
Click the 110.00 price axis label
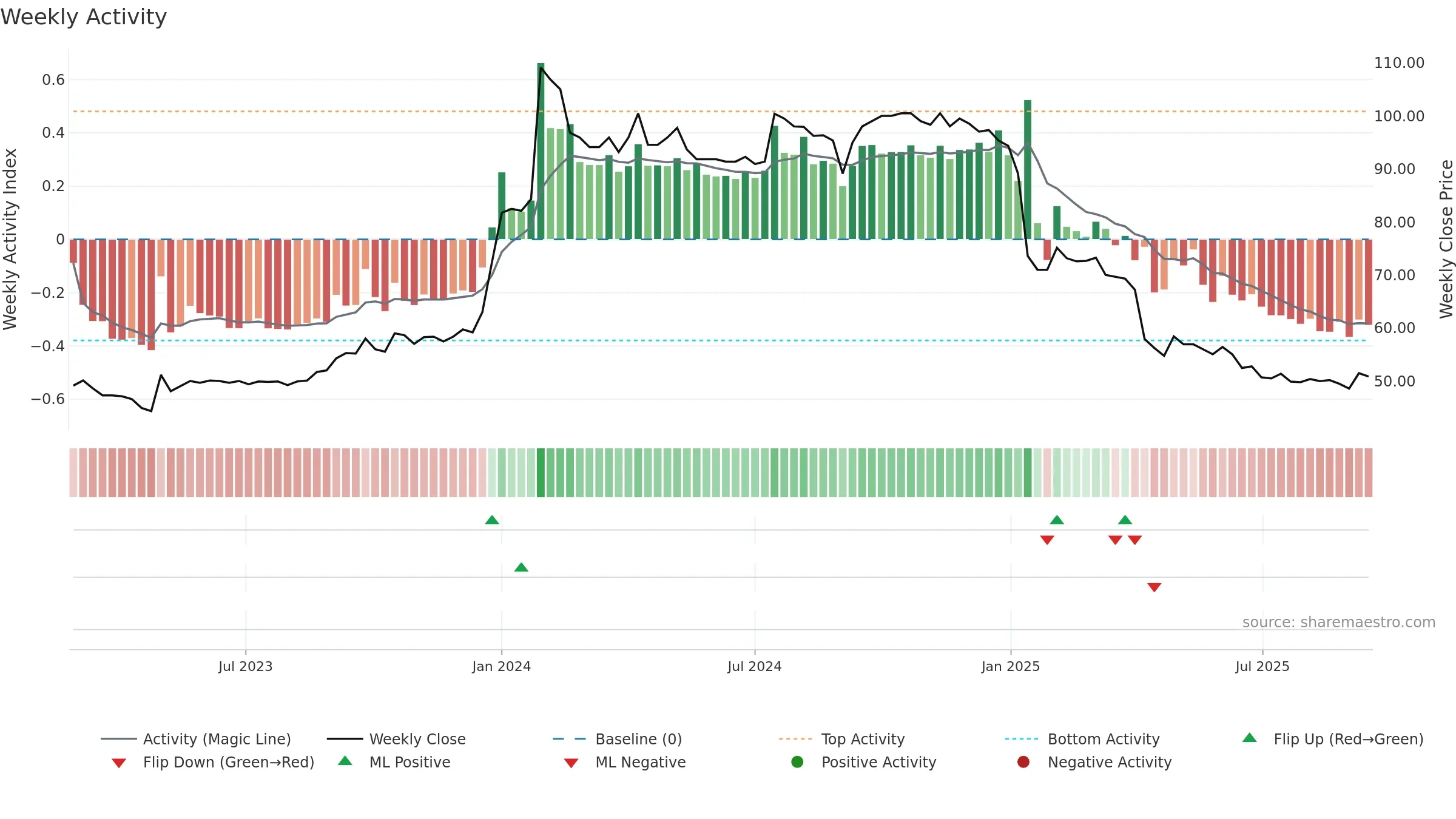tap(1399, 63)
